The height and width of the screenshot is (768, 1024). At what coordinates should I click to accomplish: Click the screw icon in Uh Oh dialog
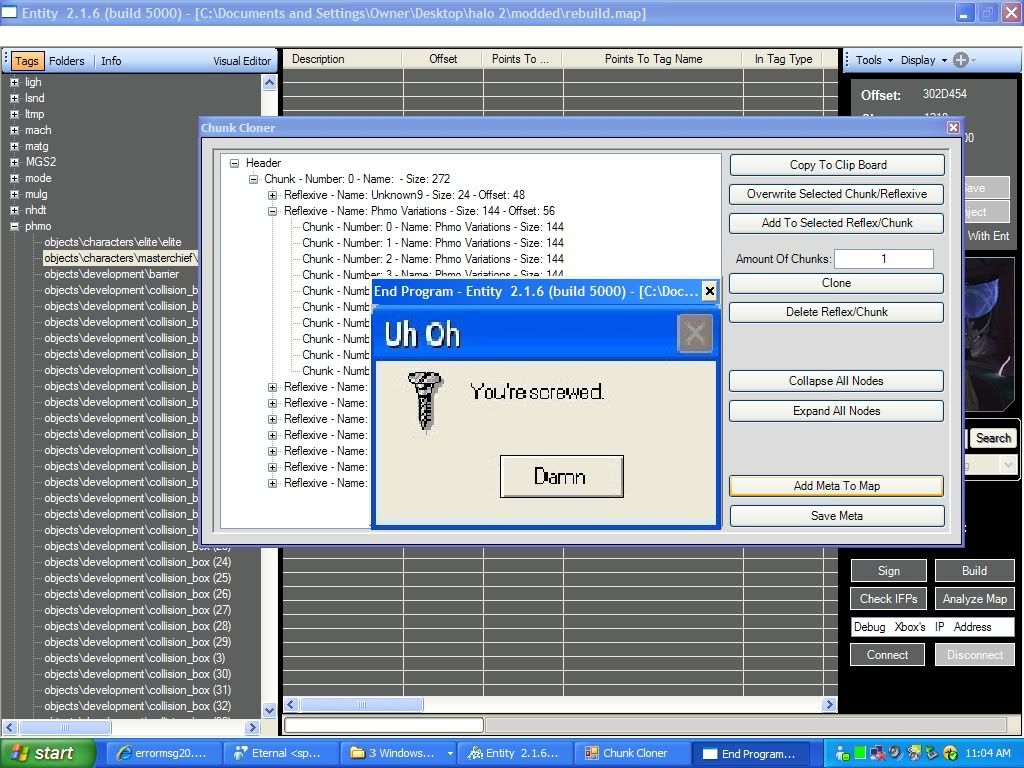coord(425,400)
